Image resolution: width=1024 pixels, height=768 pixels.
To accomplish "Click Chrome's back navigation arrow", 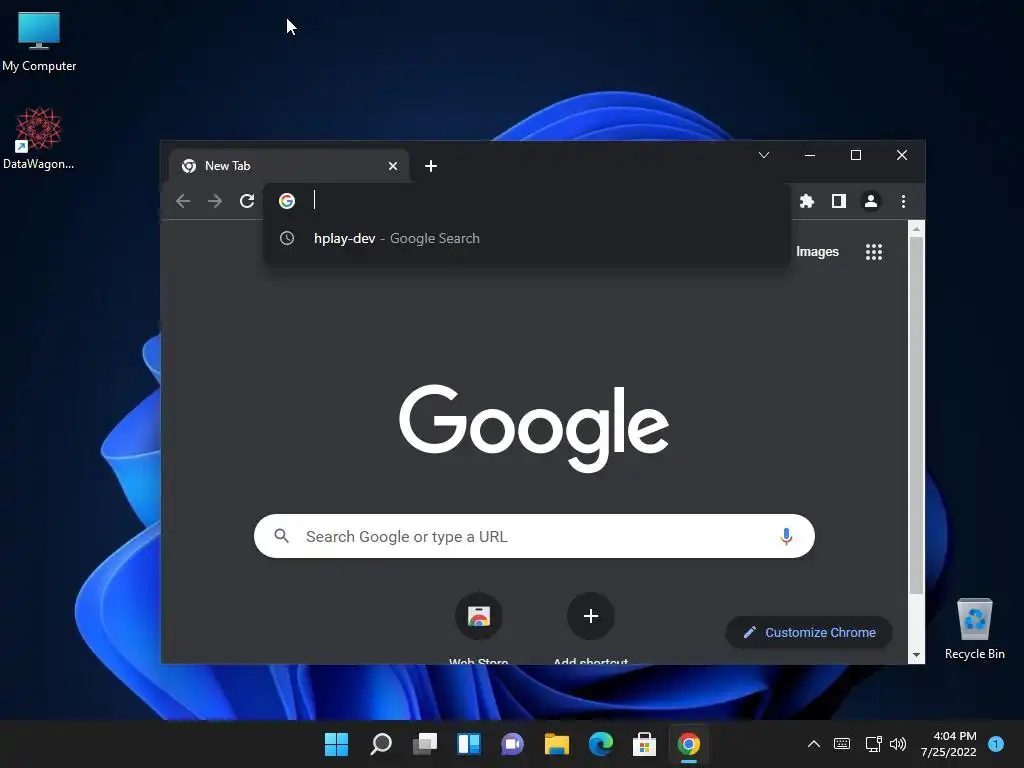I will [x=183, y=201].
